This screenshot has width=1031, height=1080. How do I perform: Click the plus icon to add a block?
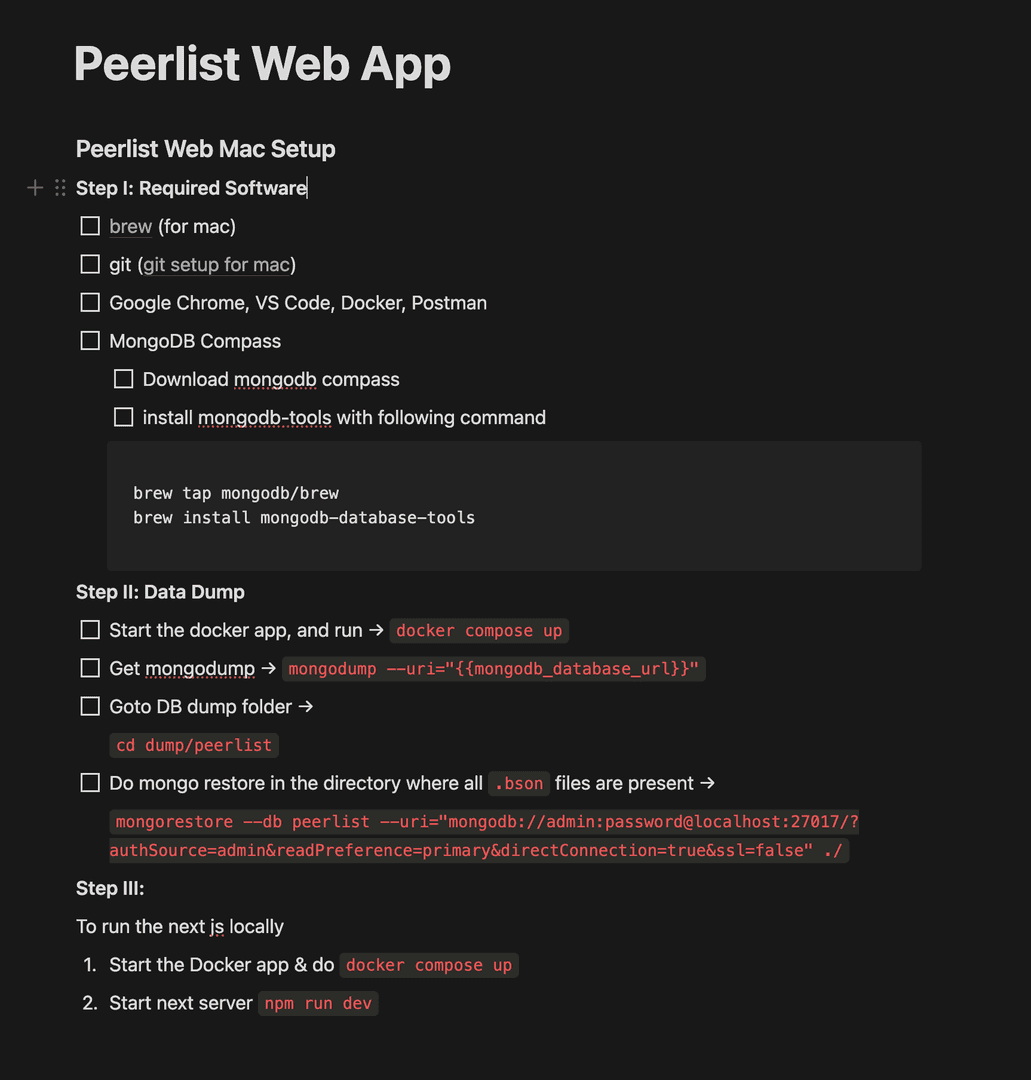(x=35, y=187)
